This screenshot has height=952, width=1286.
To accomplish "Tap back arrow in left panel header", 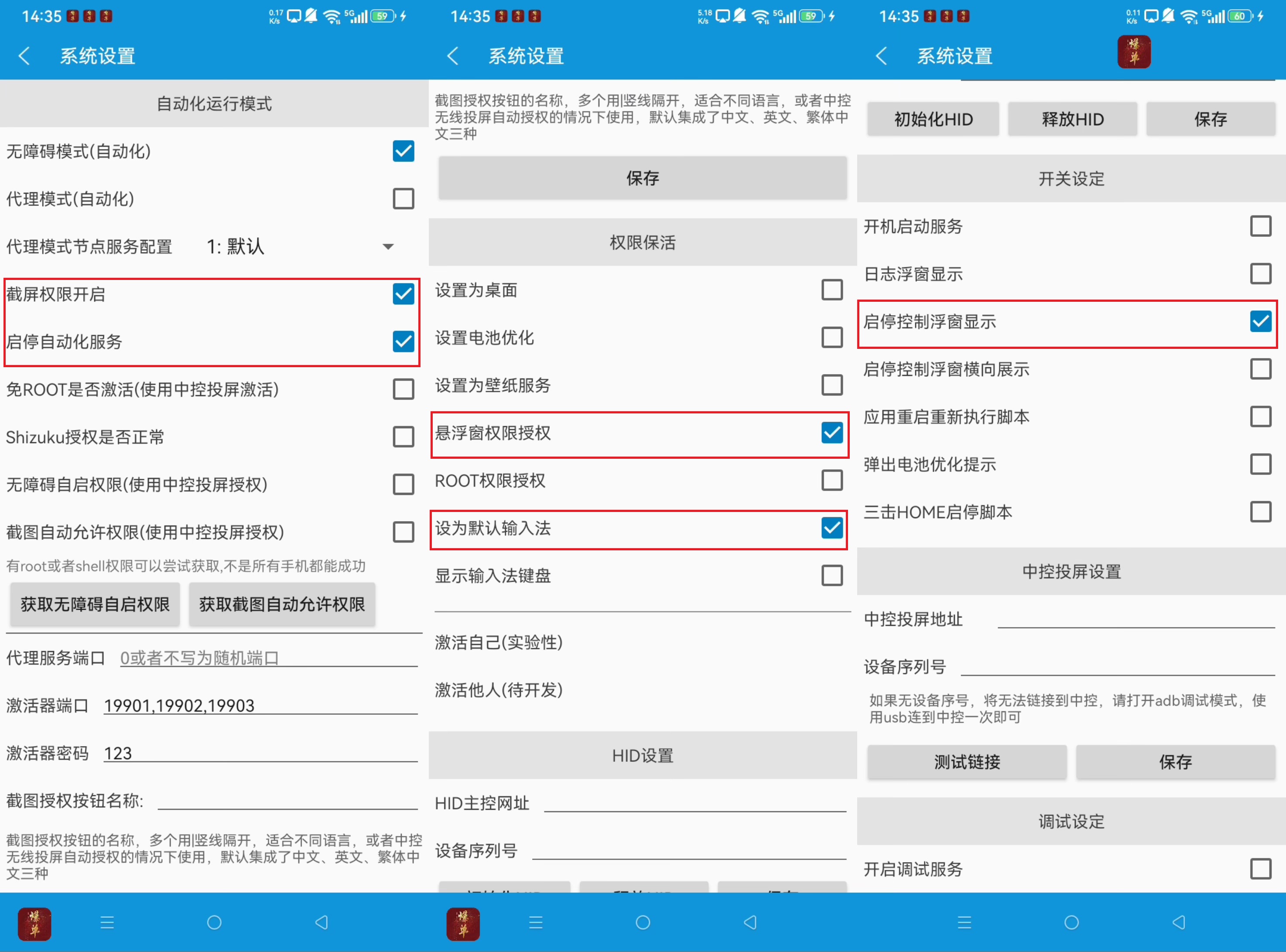I will coord(24,56).
